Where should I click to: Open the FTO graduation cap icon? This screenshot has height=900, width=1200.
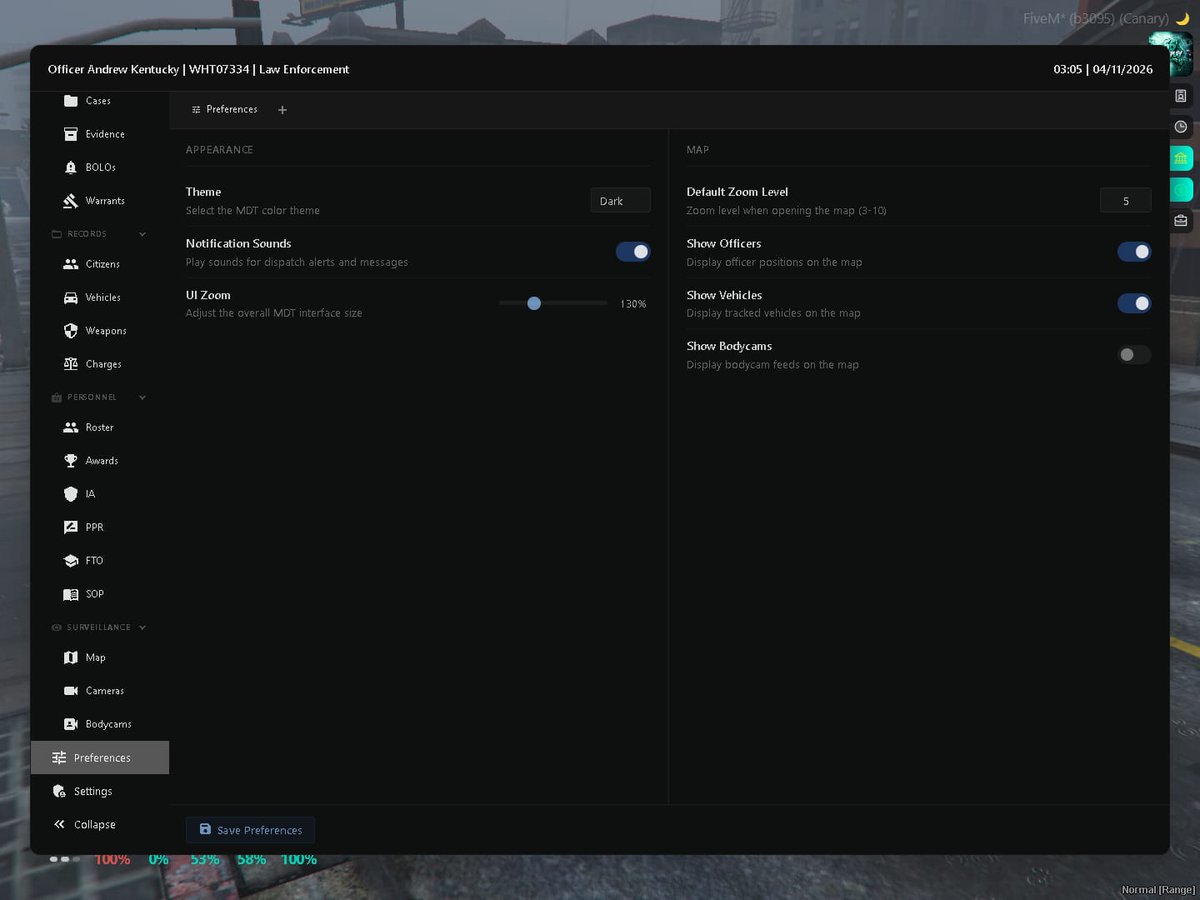click(70, 561)
